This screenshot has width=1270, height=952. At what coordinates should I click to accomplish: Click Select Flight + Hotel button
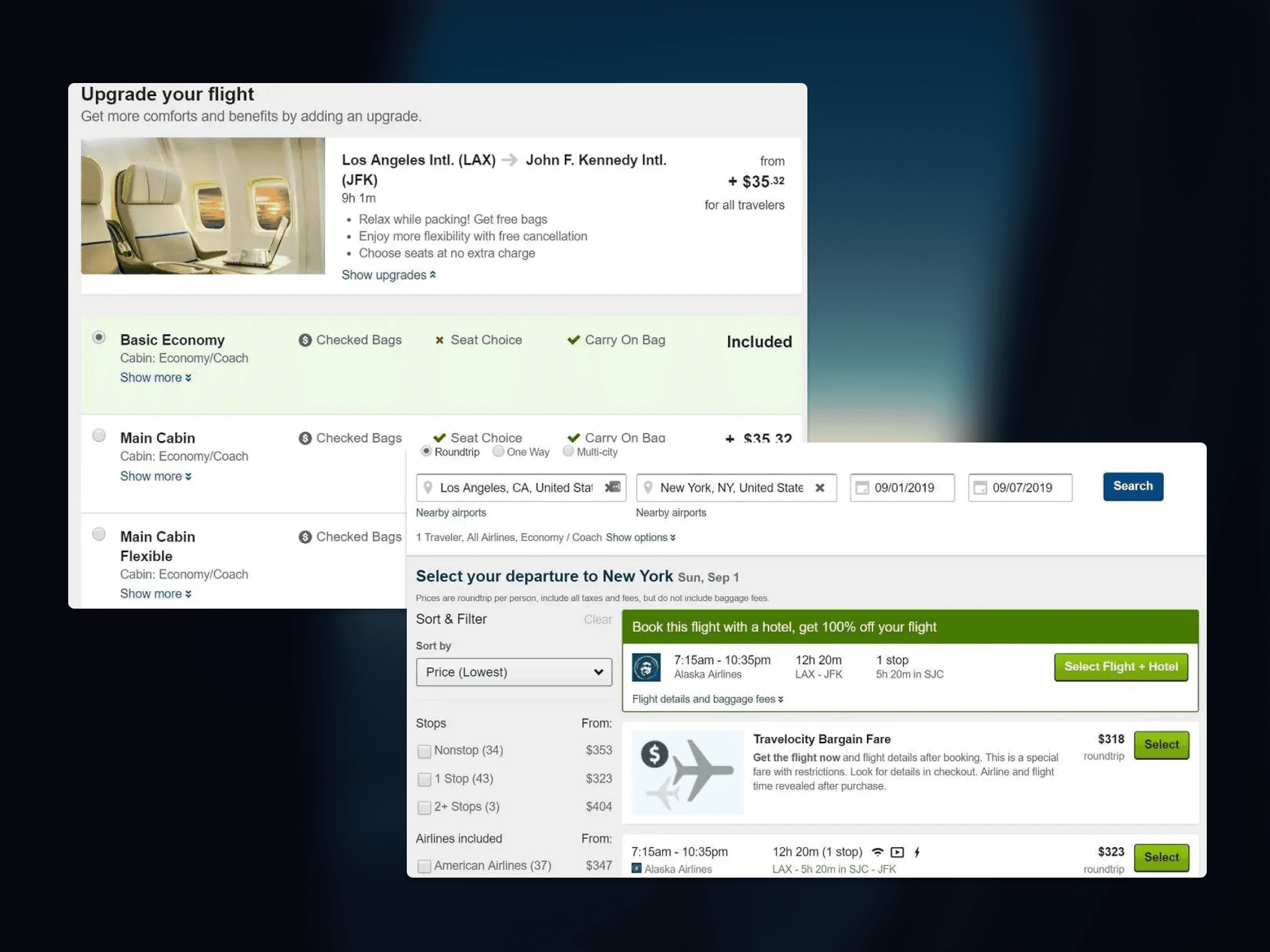(1121, 667)
